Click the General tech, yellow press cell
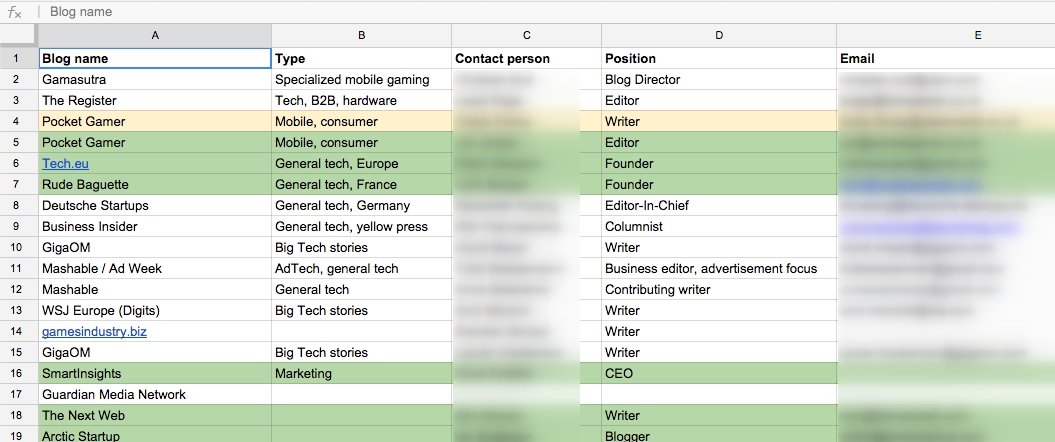Screen dimensions: 1055x442 (361, 227)
